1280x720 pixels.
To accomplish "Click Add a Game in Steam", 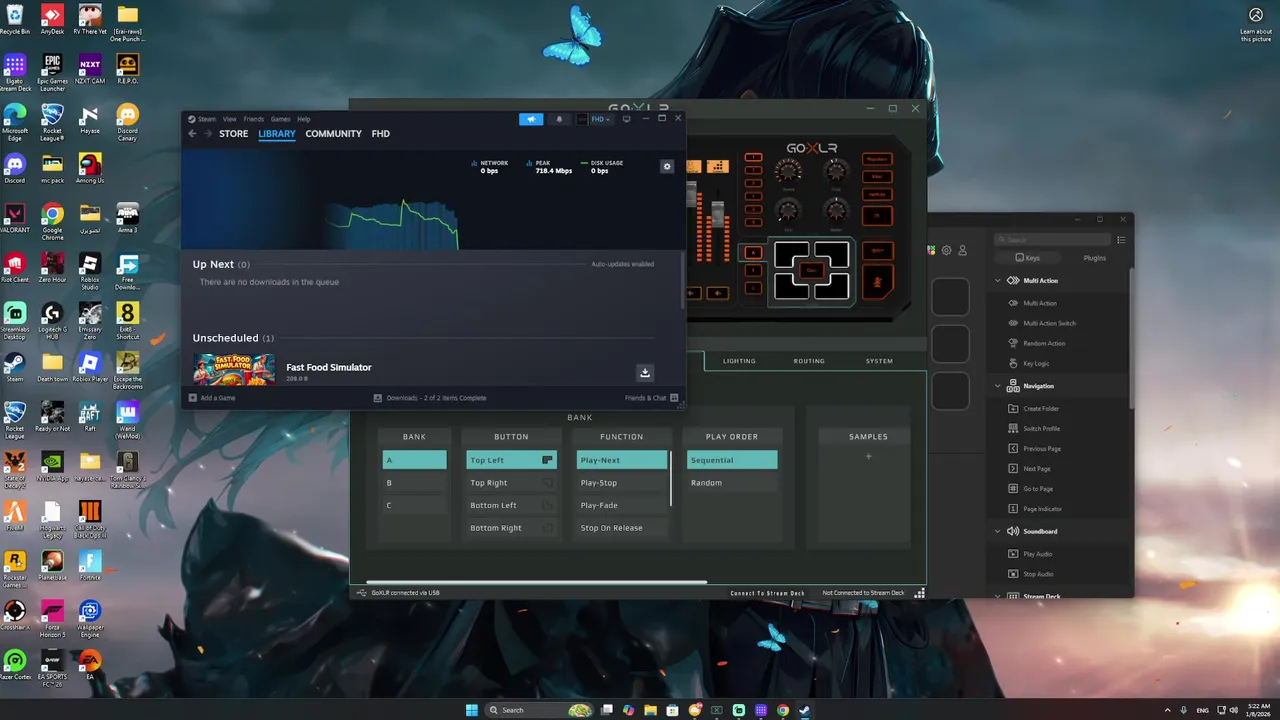I will pos(212,398).
